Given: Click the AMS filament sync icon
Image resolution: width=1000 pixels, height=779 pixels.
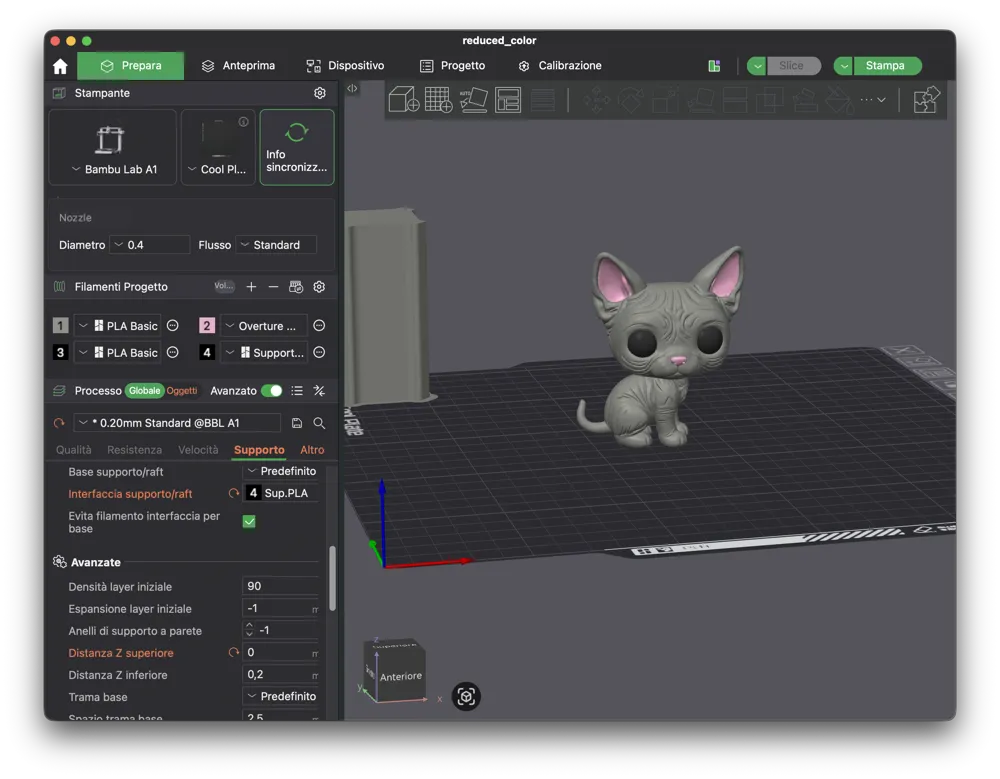Looking at the screenshot, I should coord(296,287).
